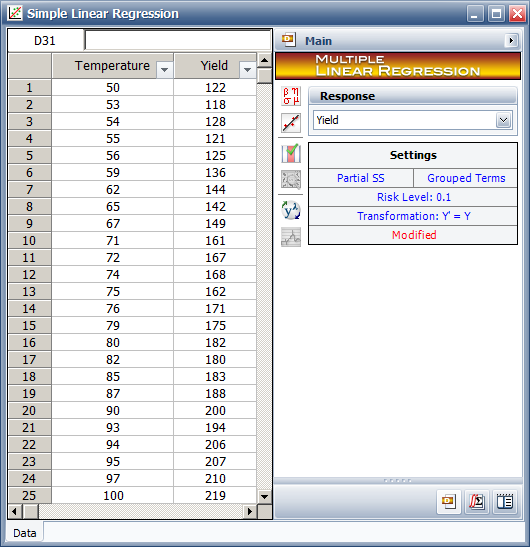Click Yield cell with value 200
Image resolution: width=530 pixels, height=547 pixels.
pyautogui.click(x=215, y=411)
